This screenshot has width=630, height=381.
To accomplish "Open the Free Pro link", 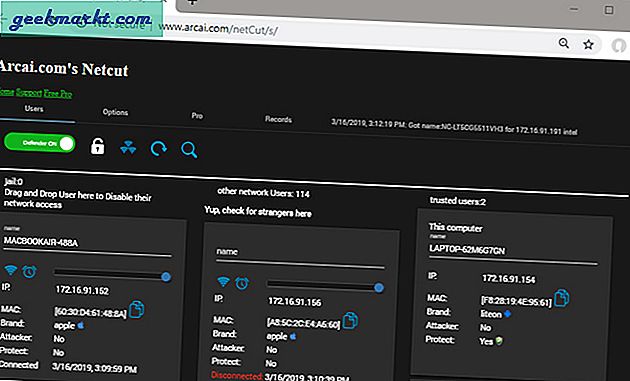I will (x=58, y=94).
